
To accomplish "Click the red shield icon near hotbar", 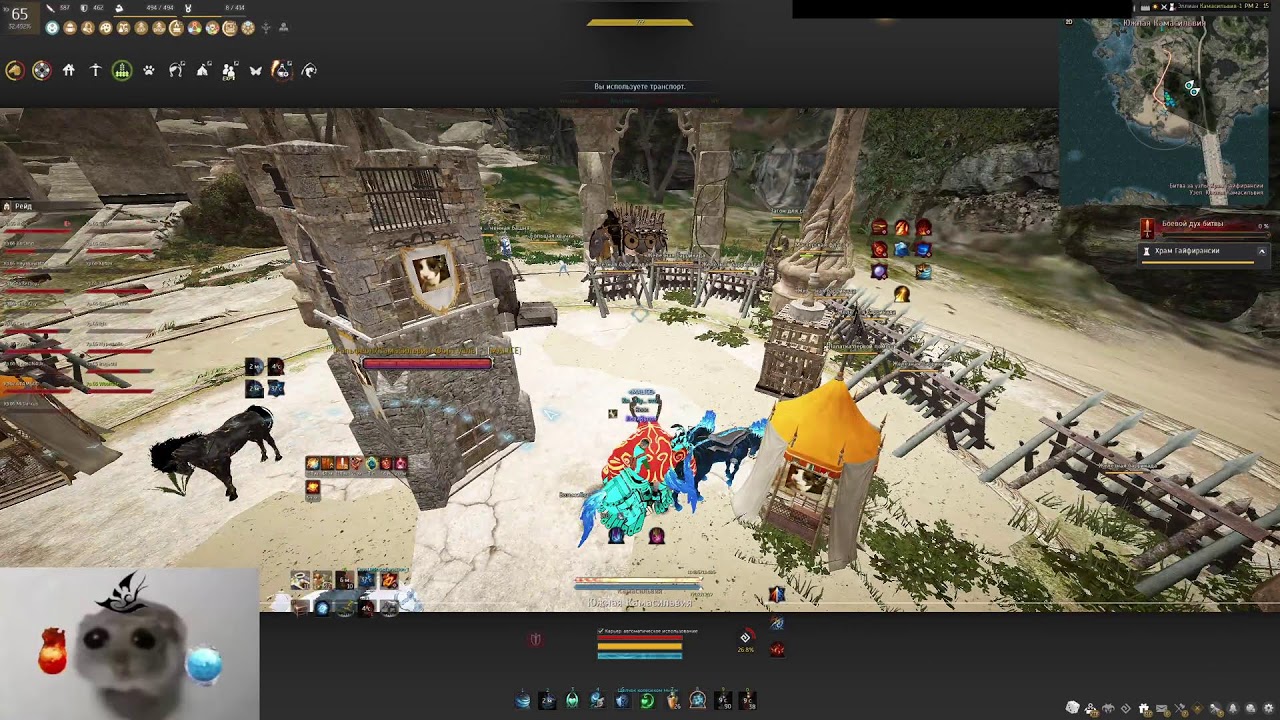I will coord(536,639).
